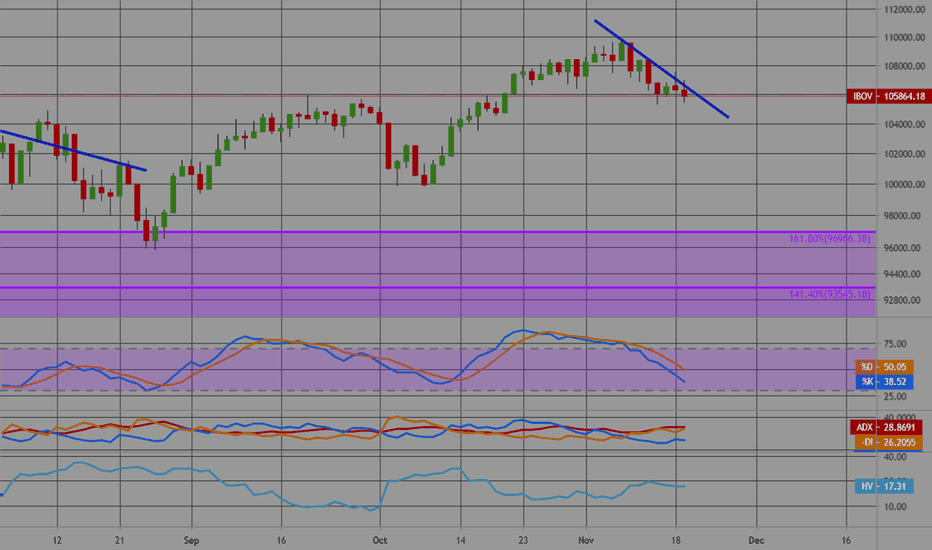Screen dimensions: 932x550
Task: Click the 75.00 stochastic scale label
Action: 895,344
